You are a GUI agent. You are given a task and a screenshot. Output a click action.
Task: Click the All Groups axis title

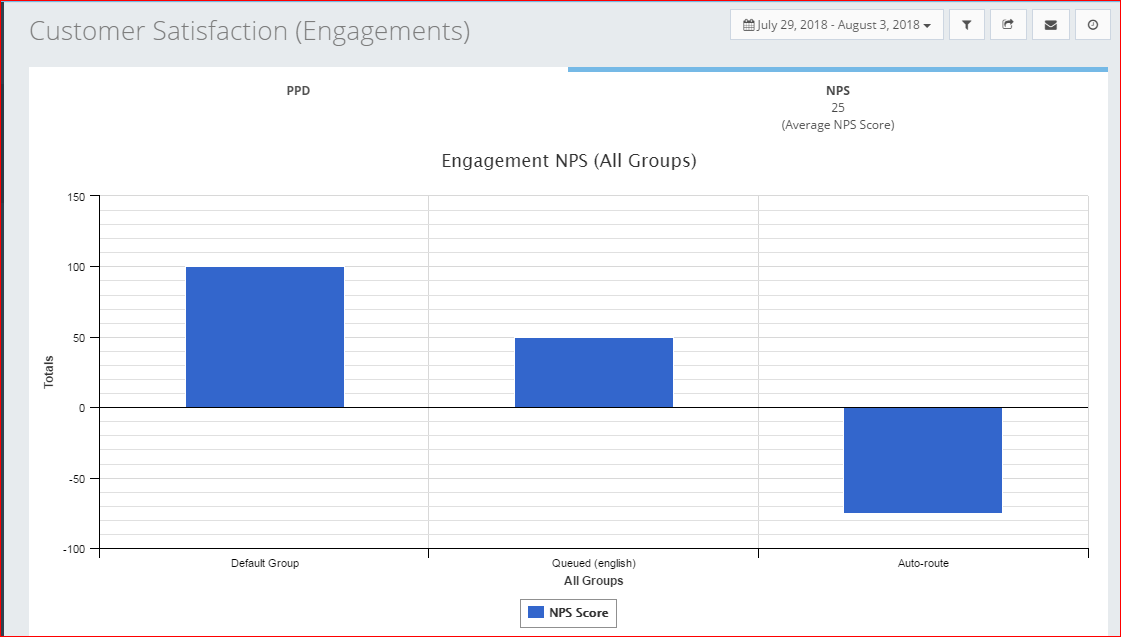point(594,581)
